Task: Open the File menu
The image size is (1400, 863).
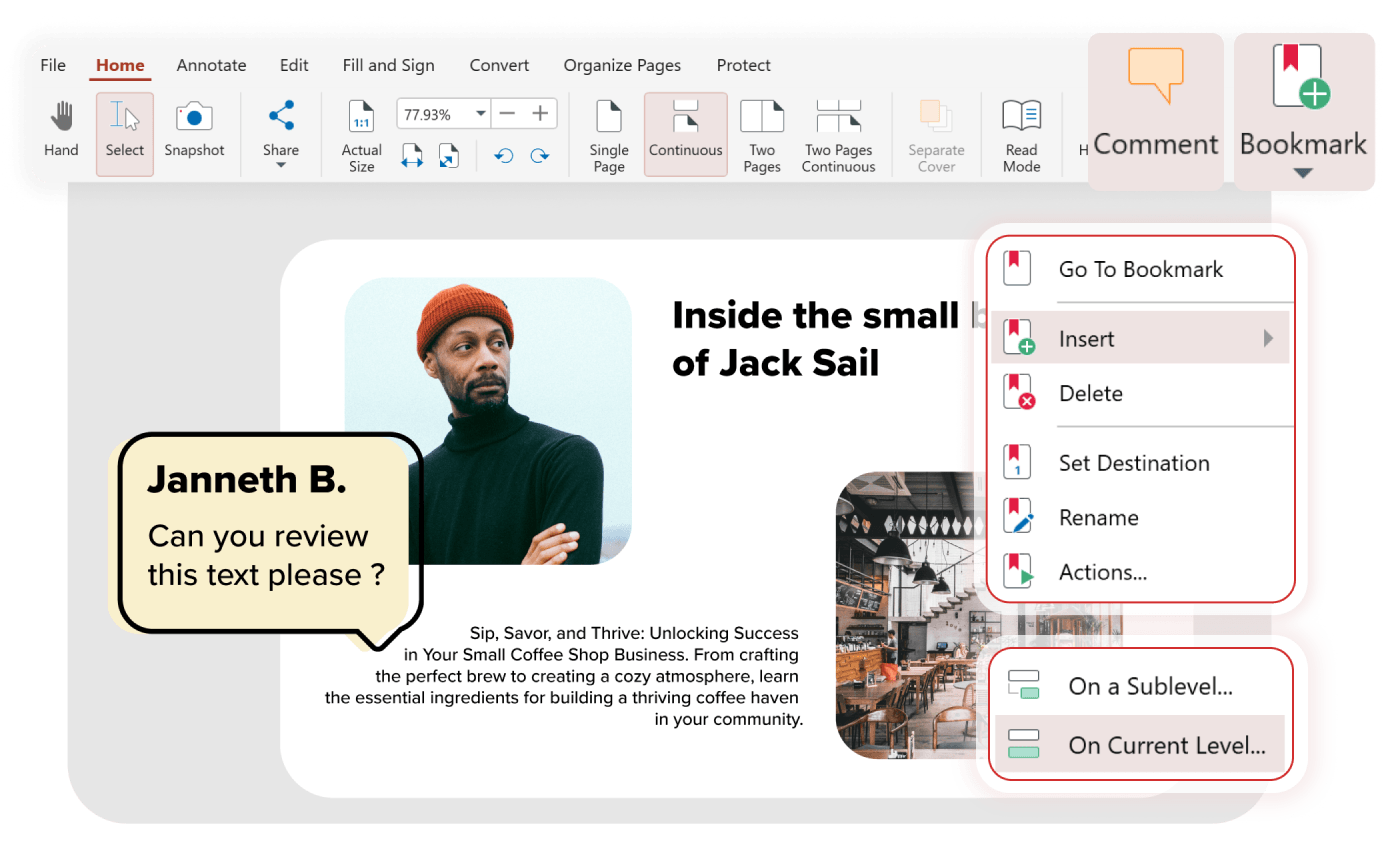Action: pos(53,65)
